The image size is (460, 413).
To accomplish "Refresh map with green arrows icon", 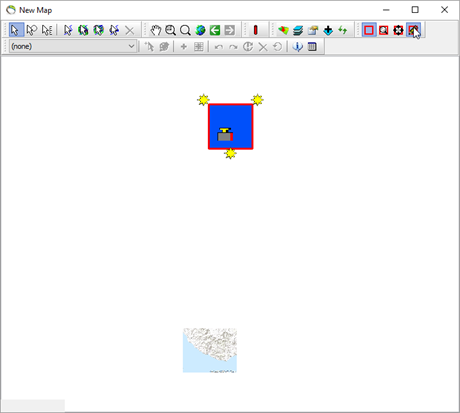I will pyautogui.click(x=343, y=30).
